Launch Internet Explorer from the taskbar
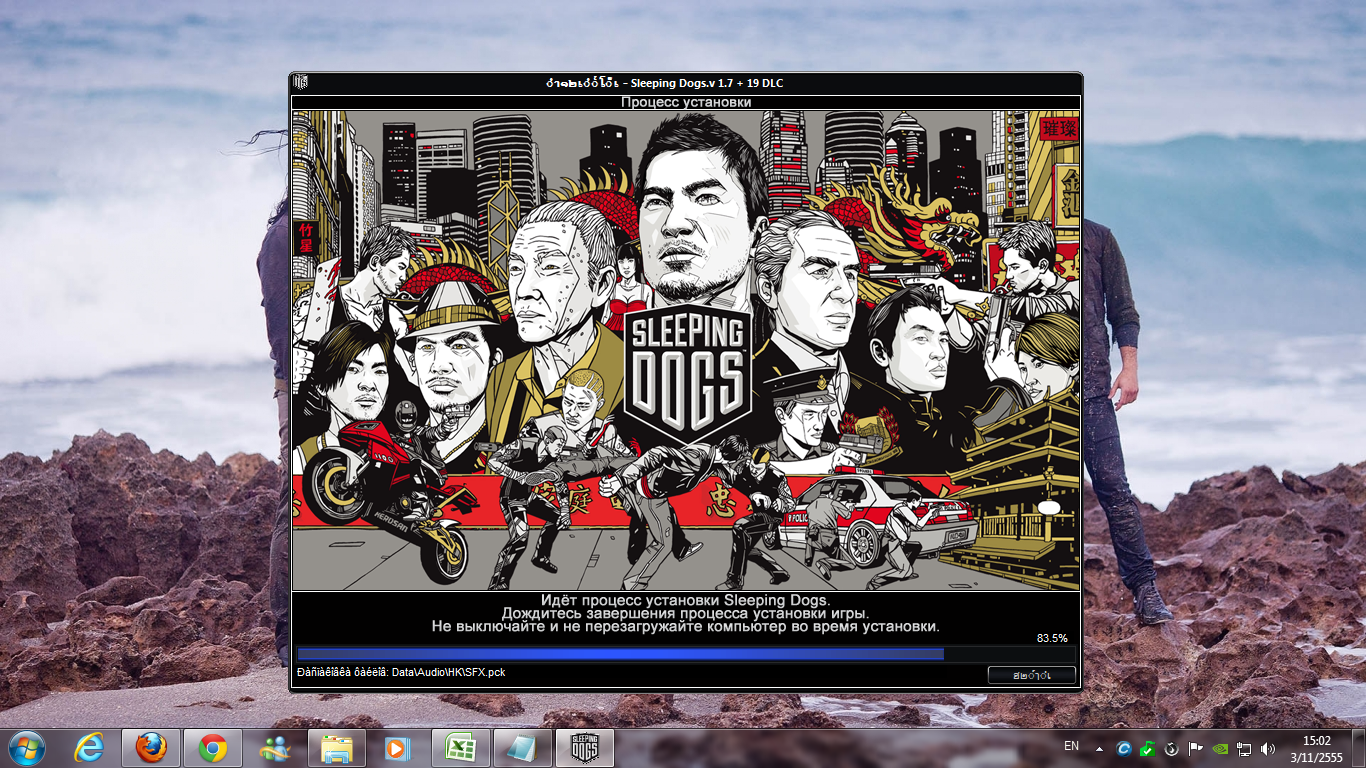This screenshot has height=768, width=1366. click(90, 747)
